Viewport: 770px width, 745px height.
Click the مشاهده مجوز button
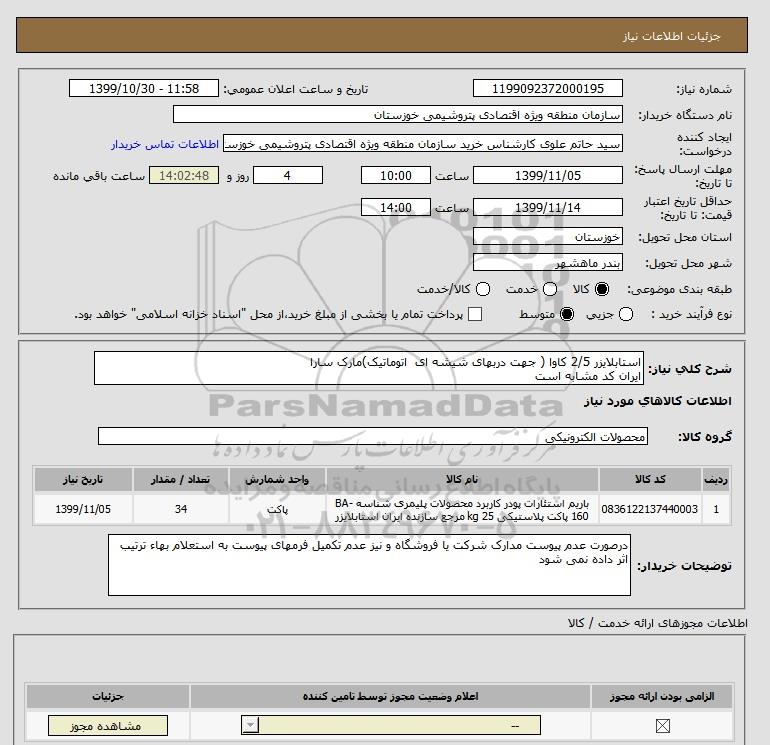click(108, 725)
